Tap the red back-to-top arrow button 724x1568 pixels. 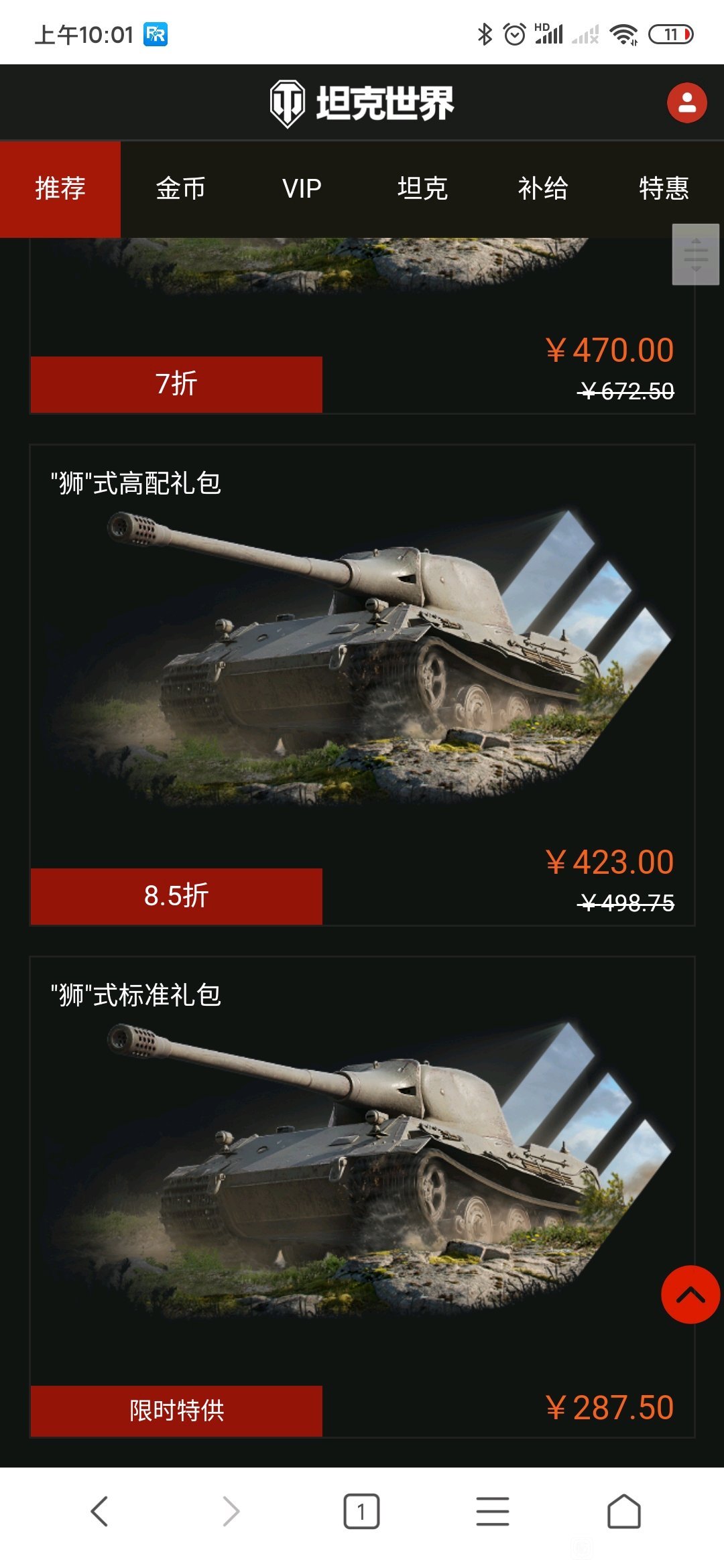point(690,1295)
